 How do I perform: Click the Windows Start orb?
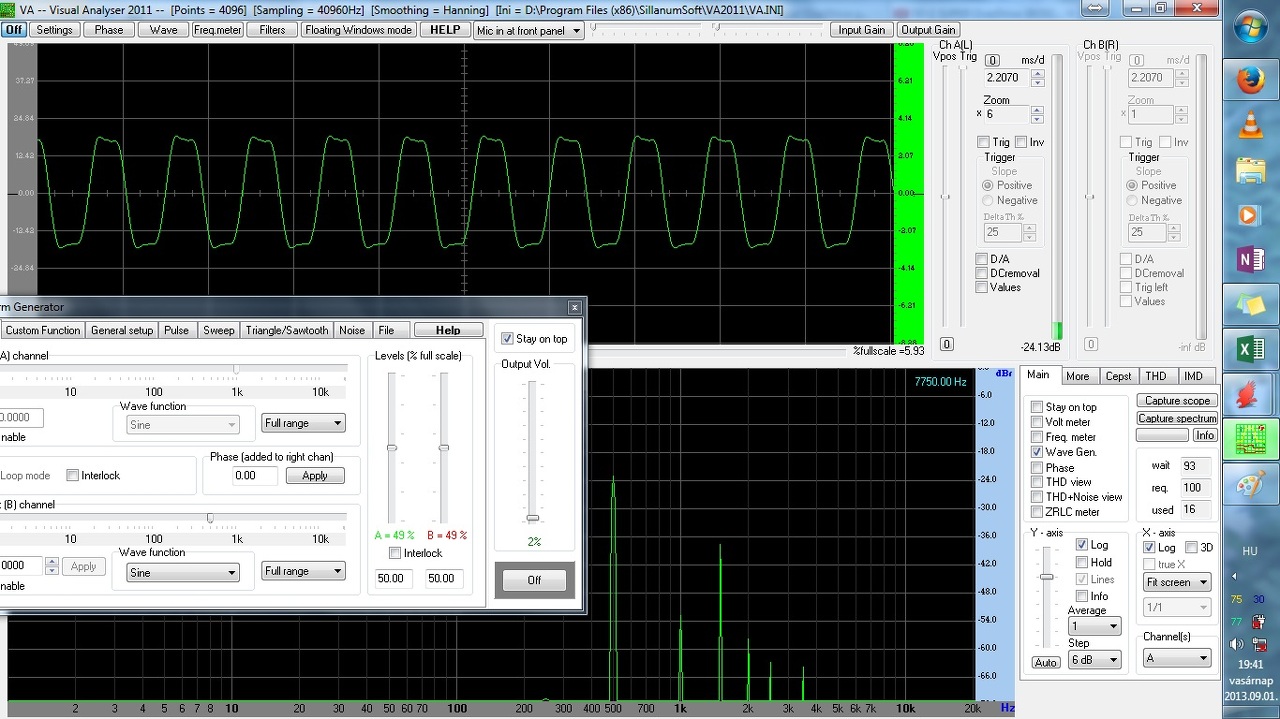coord(1250,28)
